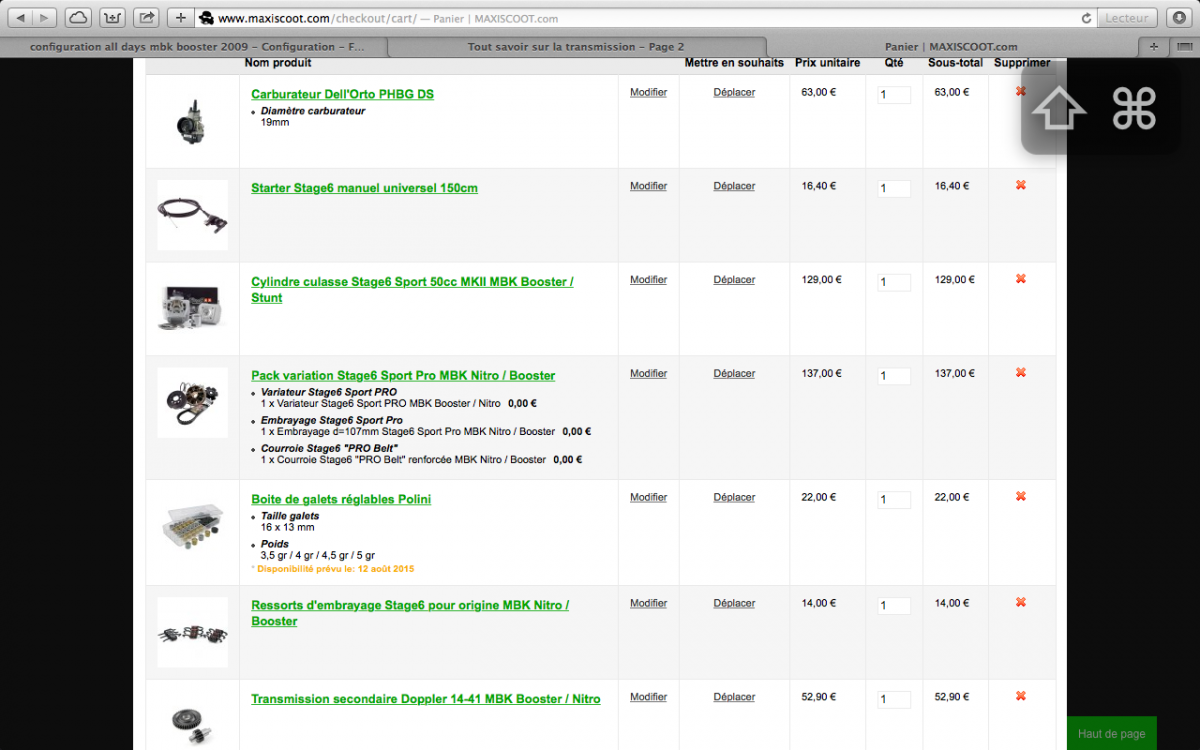The height and width of the screenshot is (750, 1200).
Task: Edit quantity field for Carburateur Dell'Orto
Action: (x=894, y=95)
